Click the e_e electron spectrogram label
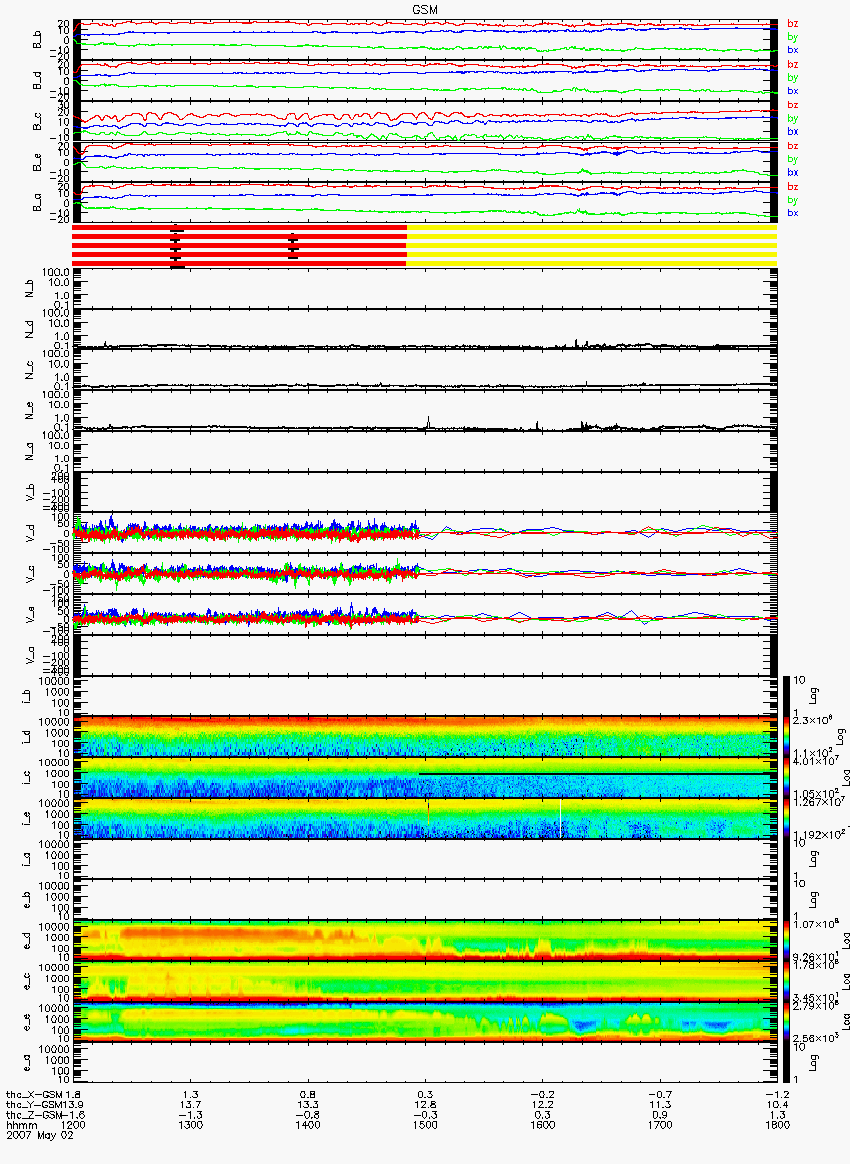Viewport: 850px width, 1164px height. click(27, 1021)
